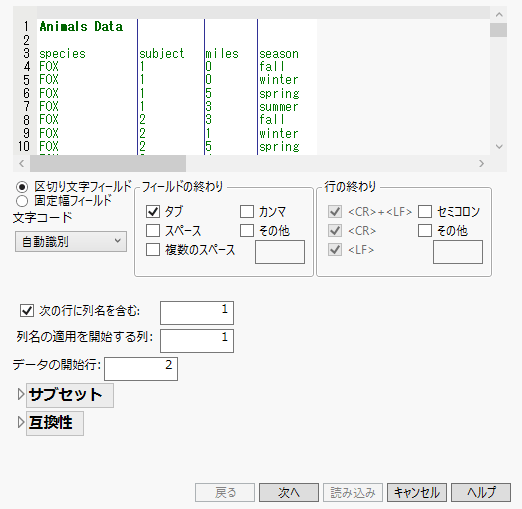Click the 'subject' column header text
Image resolution: width=522 pixels, height=509 pixels.
pos(162,54)
